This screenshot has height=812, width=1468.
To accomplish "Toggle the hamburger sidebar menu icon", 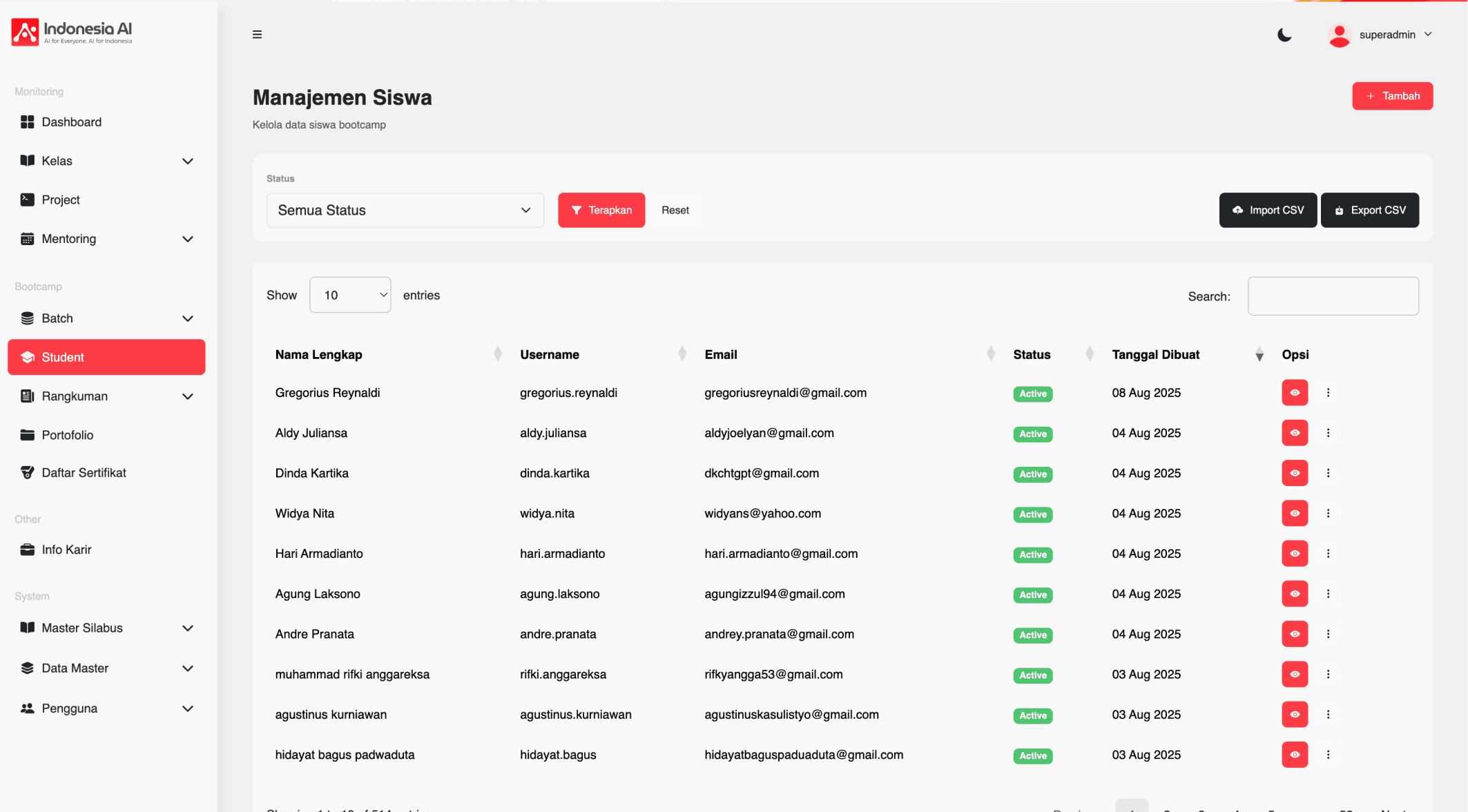I will point(257,35).
